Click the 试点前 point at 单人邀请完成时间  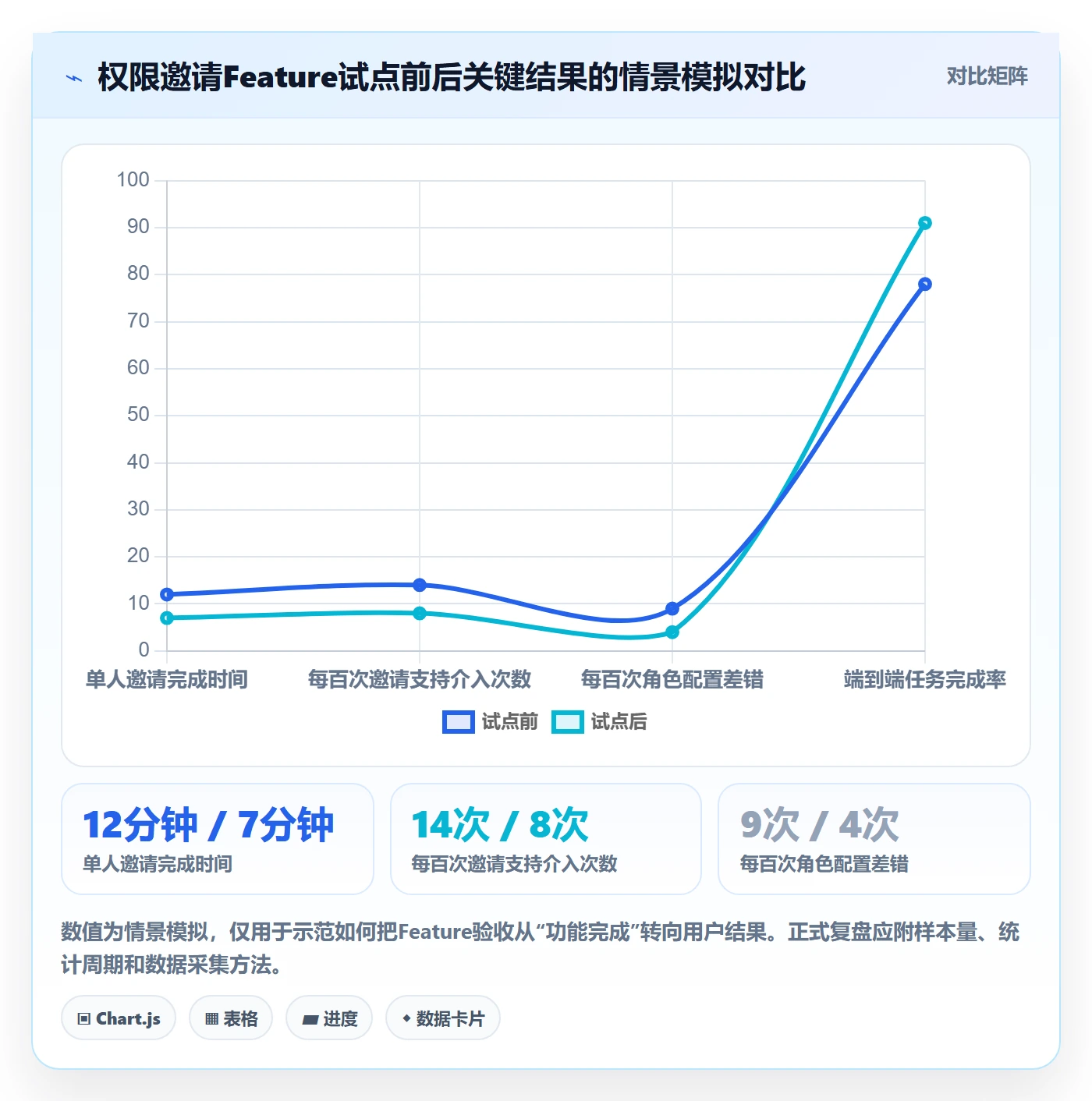tap(167, 594)
